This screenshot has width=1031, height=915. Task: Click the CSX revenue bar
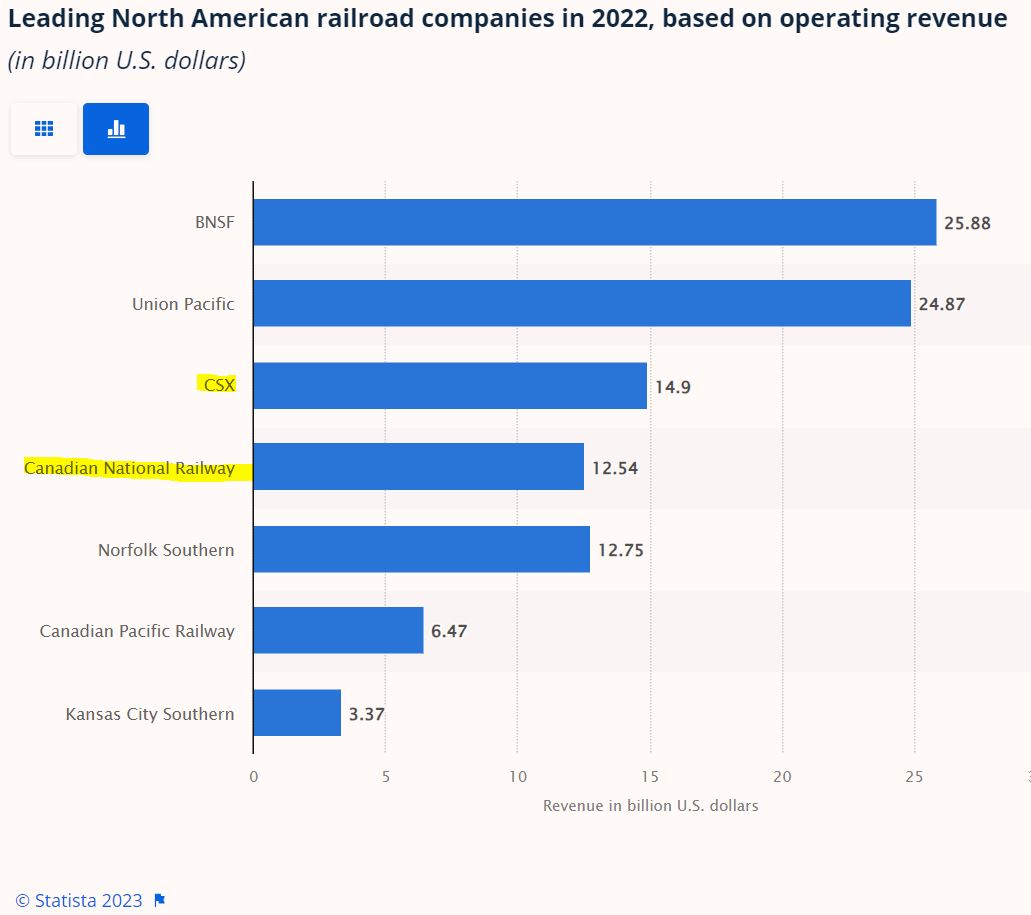point(450,385)
